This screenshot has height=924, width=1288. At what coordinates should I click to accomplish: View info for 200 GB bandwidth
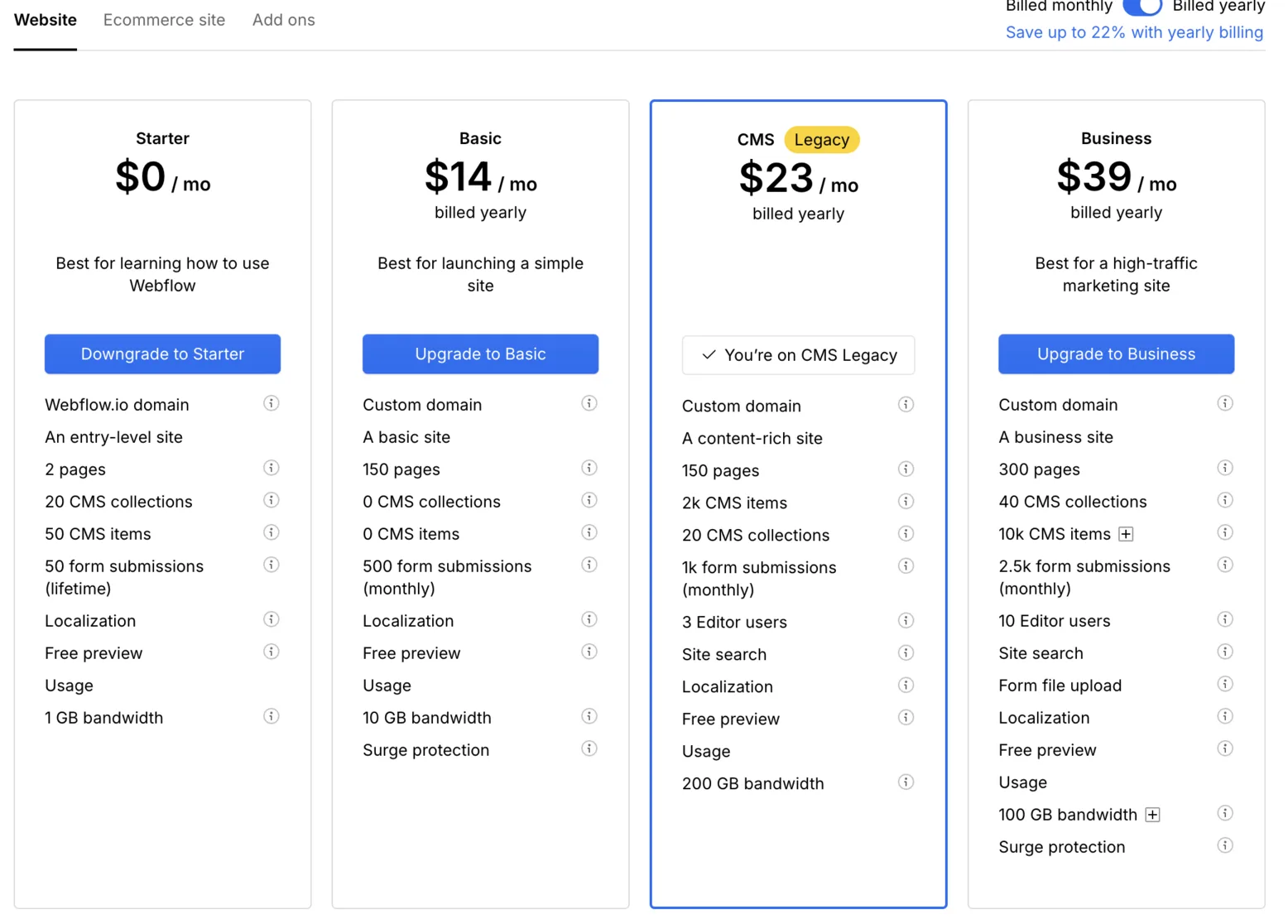point(906,782)
